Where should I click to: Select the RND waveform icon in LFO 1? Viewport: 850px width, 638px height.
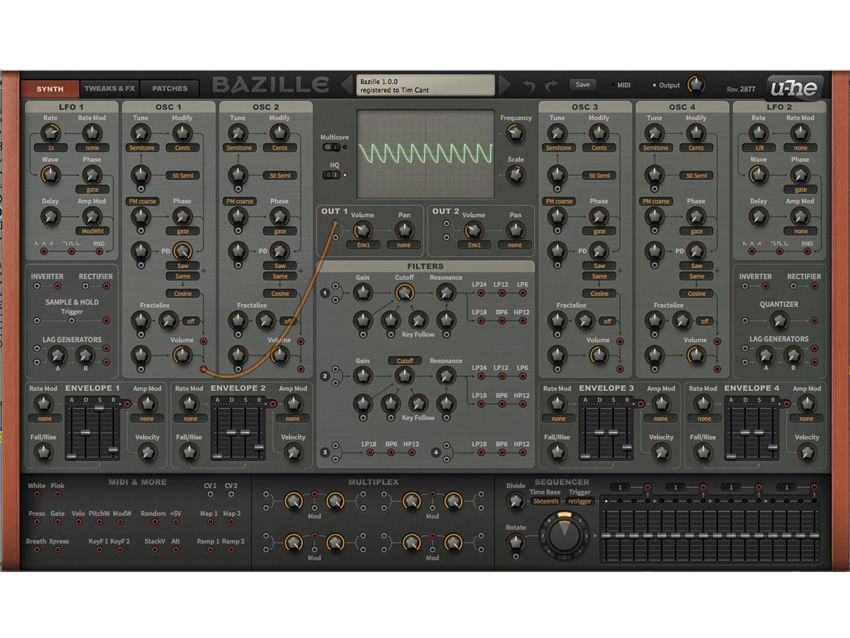coord(101,242)
